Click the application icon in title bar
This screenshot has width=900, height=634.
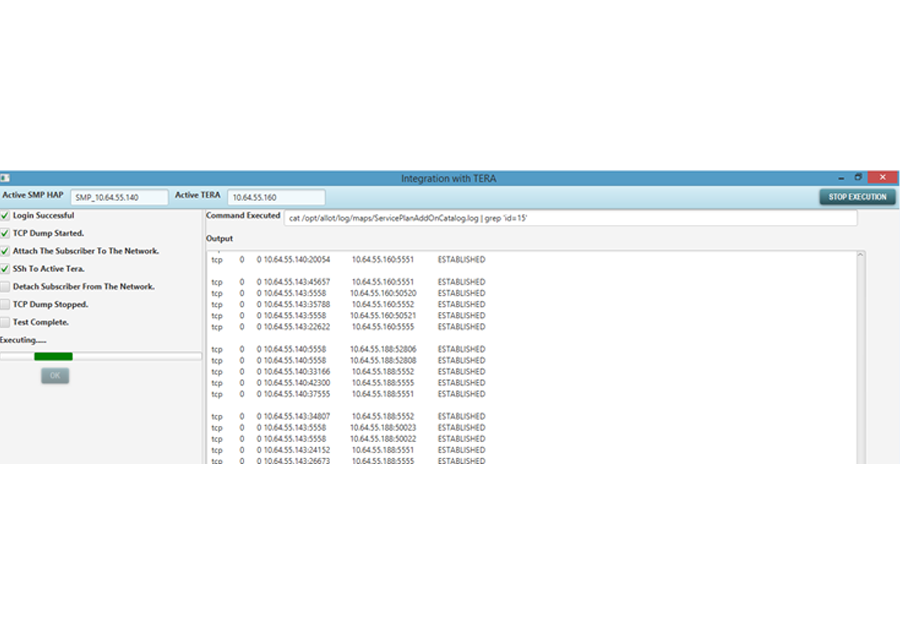point(5,178)
